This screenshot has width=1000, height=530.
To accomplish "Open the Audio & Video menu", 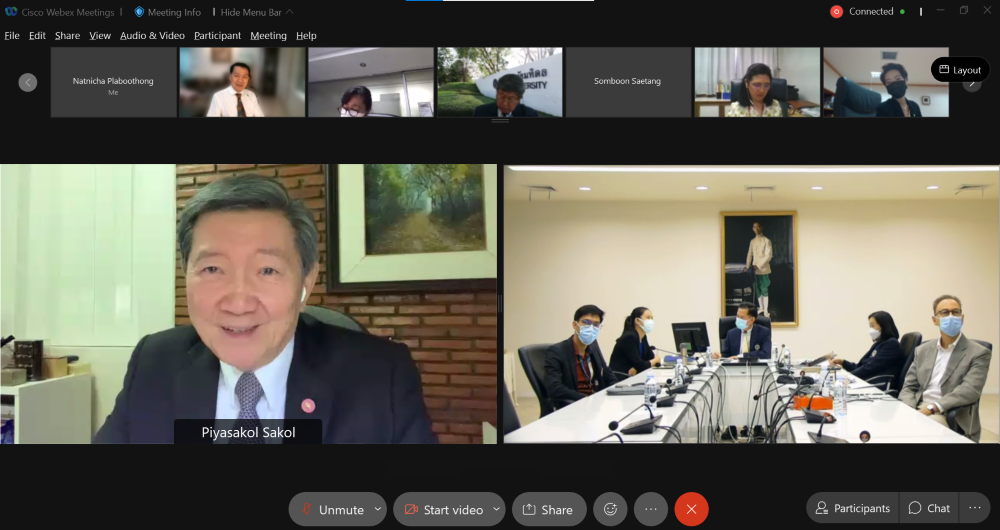I will tap(152, 36).
